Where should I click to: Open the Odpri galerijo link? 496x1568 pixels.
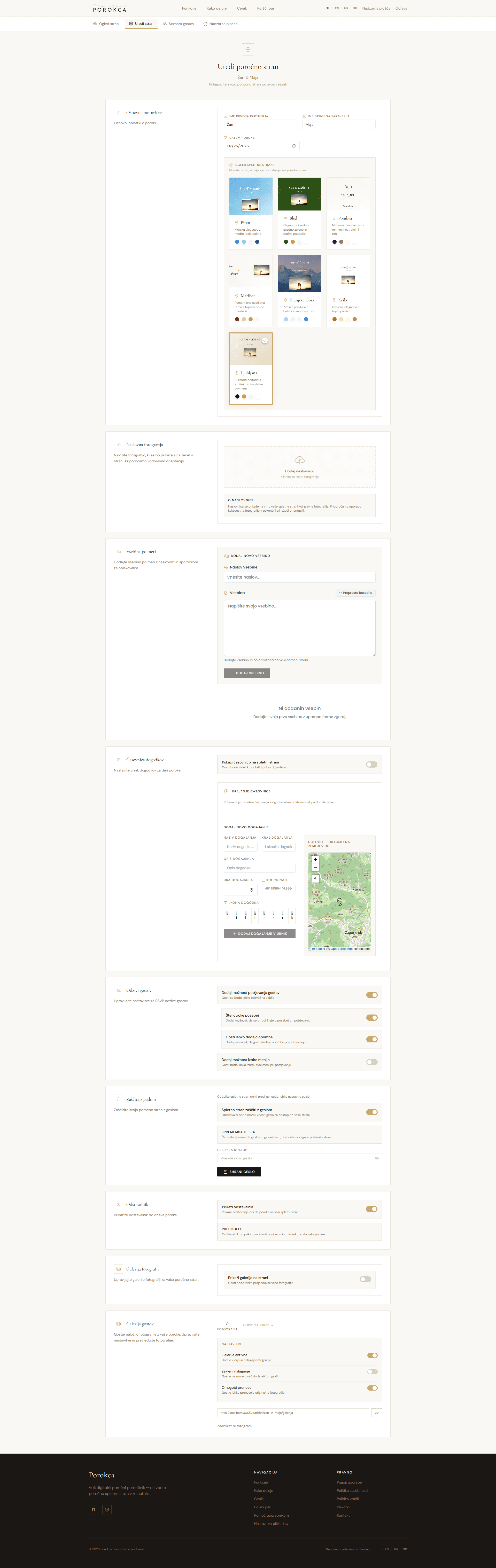pyautogui.click(x=258, y=1325)
